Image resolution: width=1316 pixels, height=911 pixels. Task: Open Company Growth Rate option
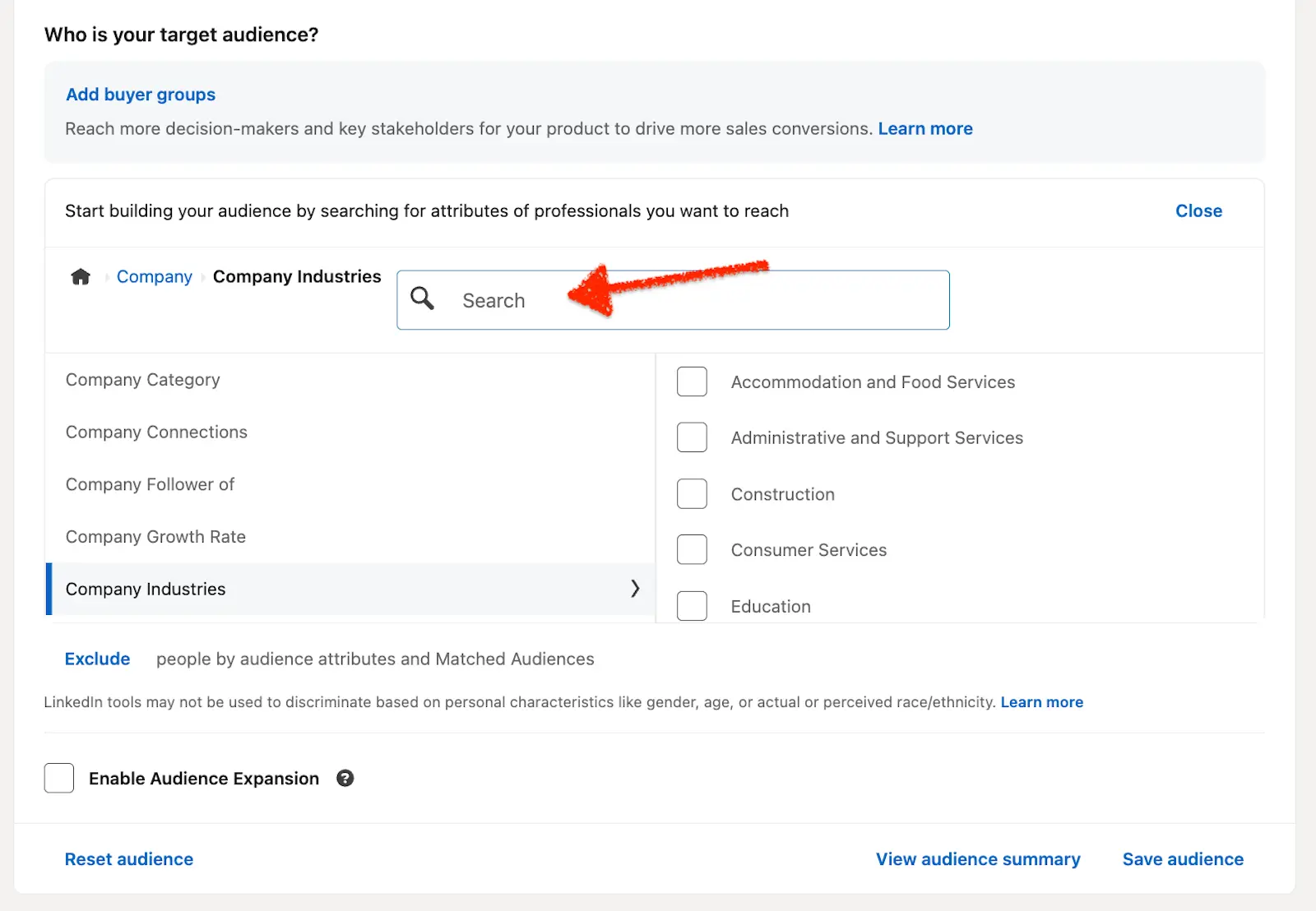coord(155,537)
